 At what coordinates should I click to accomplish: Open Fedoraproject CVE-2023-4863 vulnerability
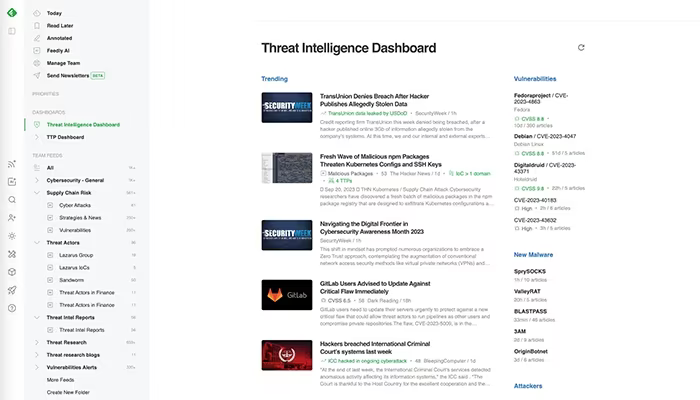coord(541,99)
